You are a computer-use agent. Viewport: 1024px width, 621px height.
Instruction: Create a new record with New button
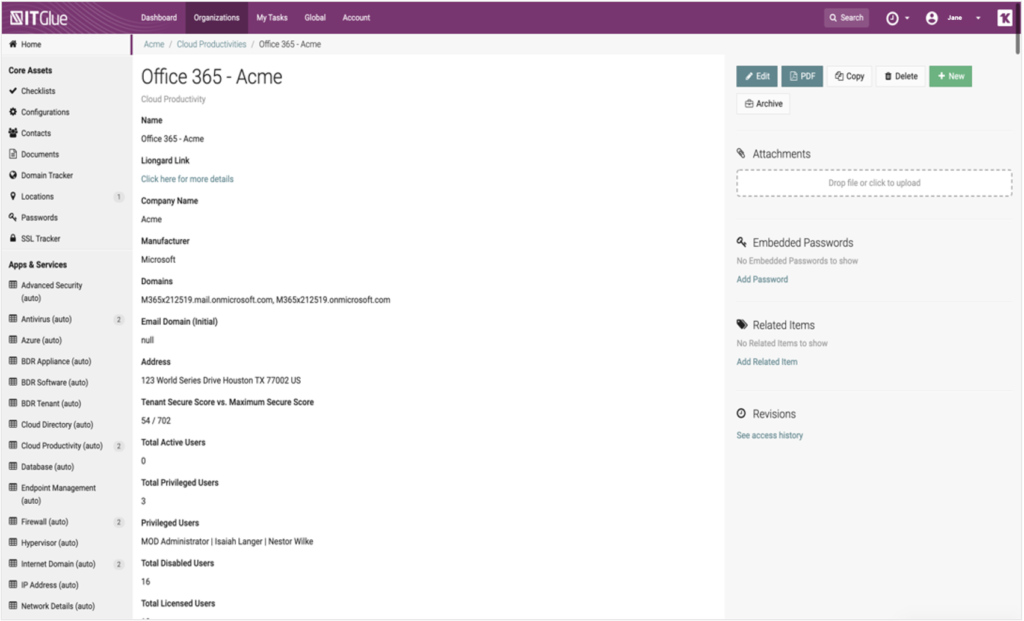pos(950,76)
